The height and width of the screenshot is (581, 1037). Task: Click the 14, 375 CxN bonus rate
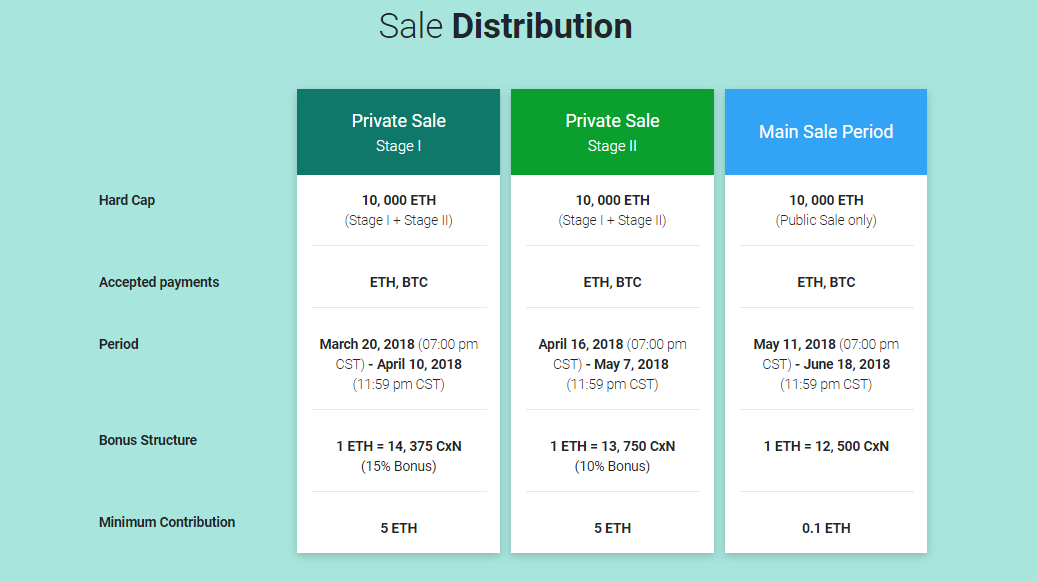pos(399,446)
